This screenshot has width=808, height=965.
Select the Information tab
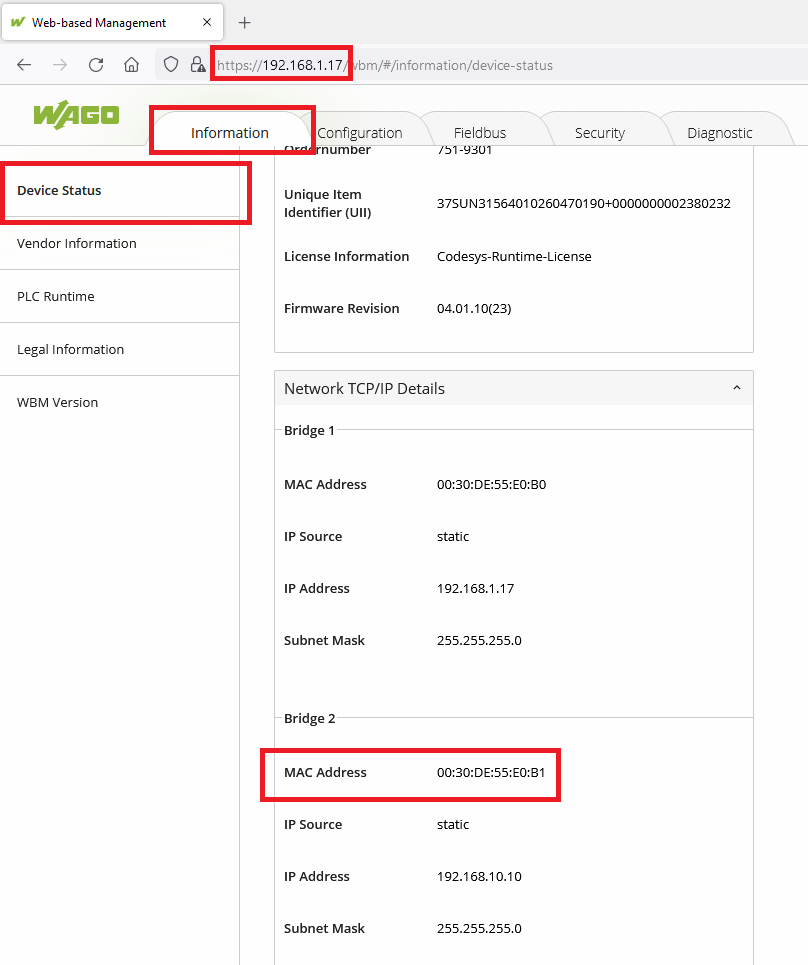(230, 133)
